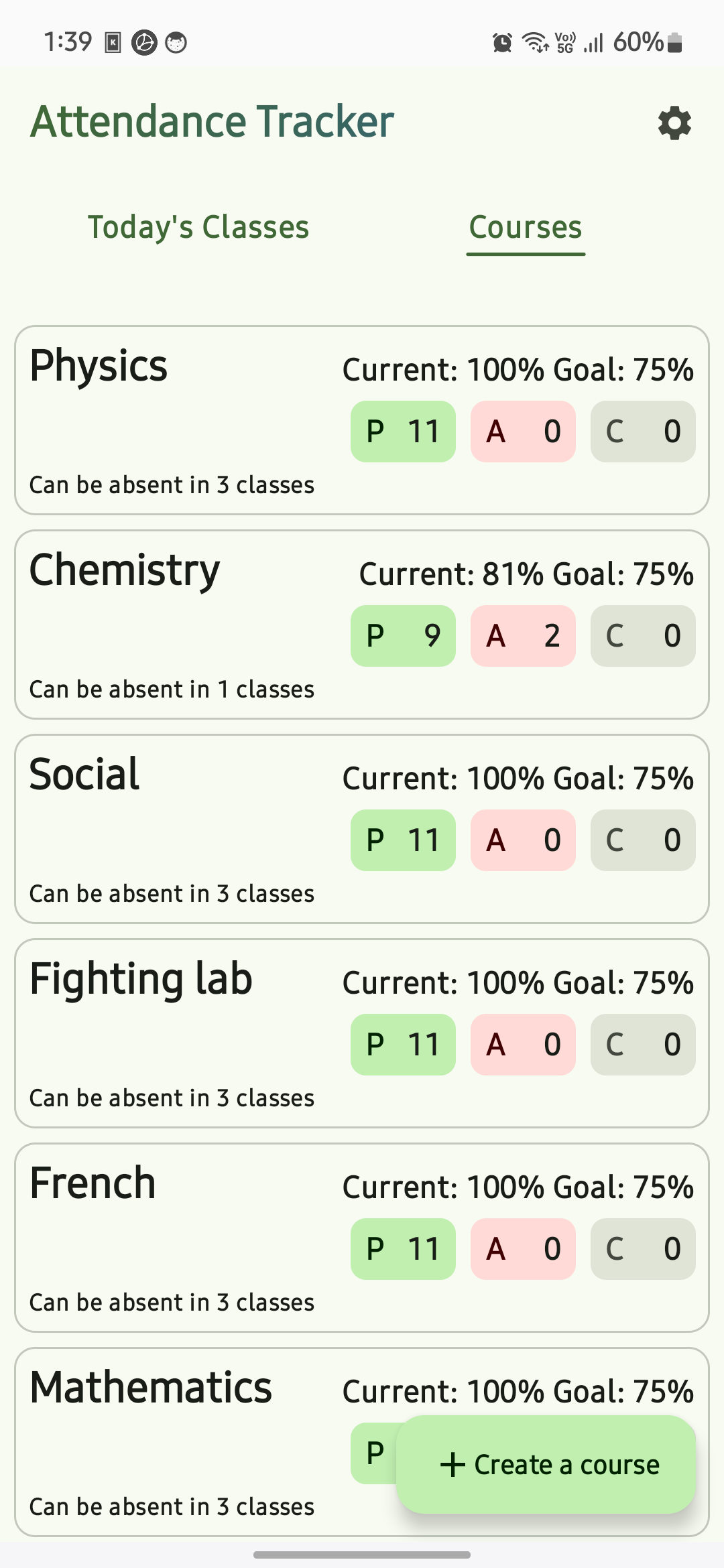The width and height of the screenshot is (724, 1568).
Task: Tap the Wi-Fi status icon
Action: coord(536,42)
